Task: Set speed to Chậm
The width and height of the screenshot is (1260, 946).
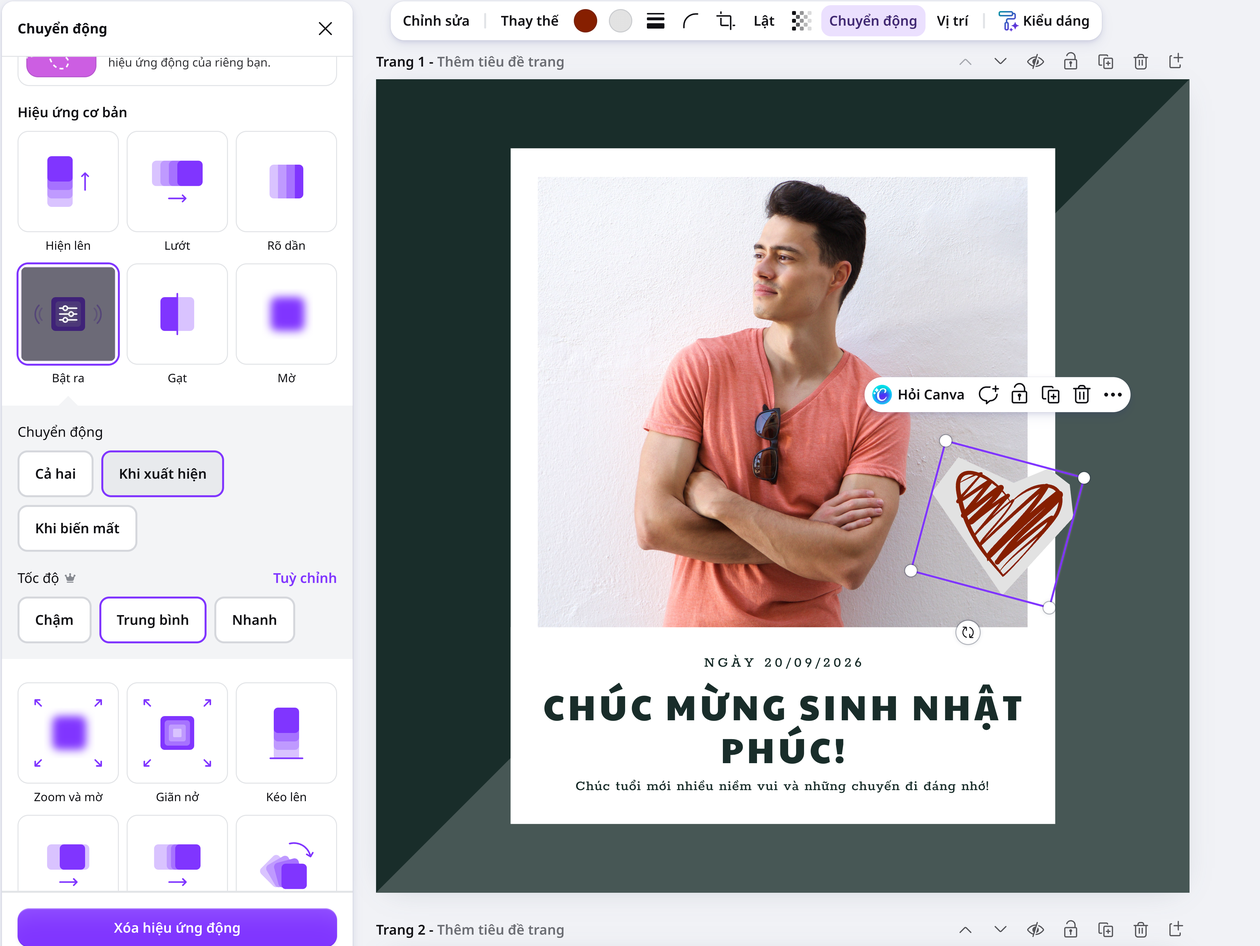Action: point(54,620)
